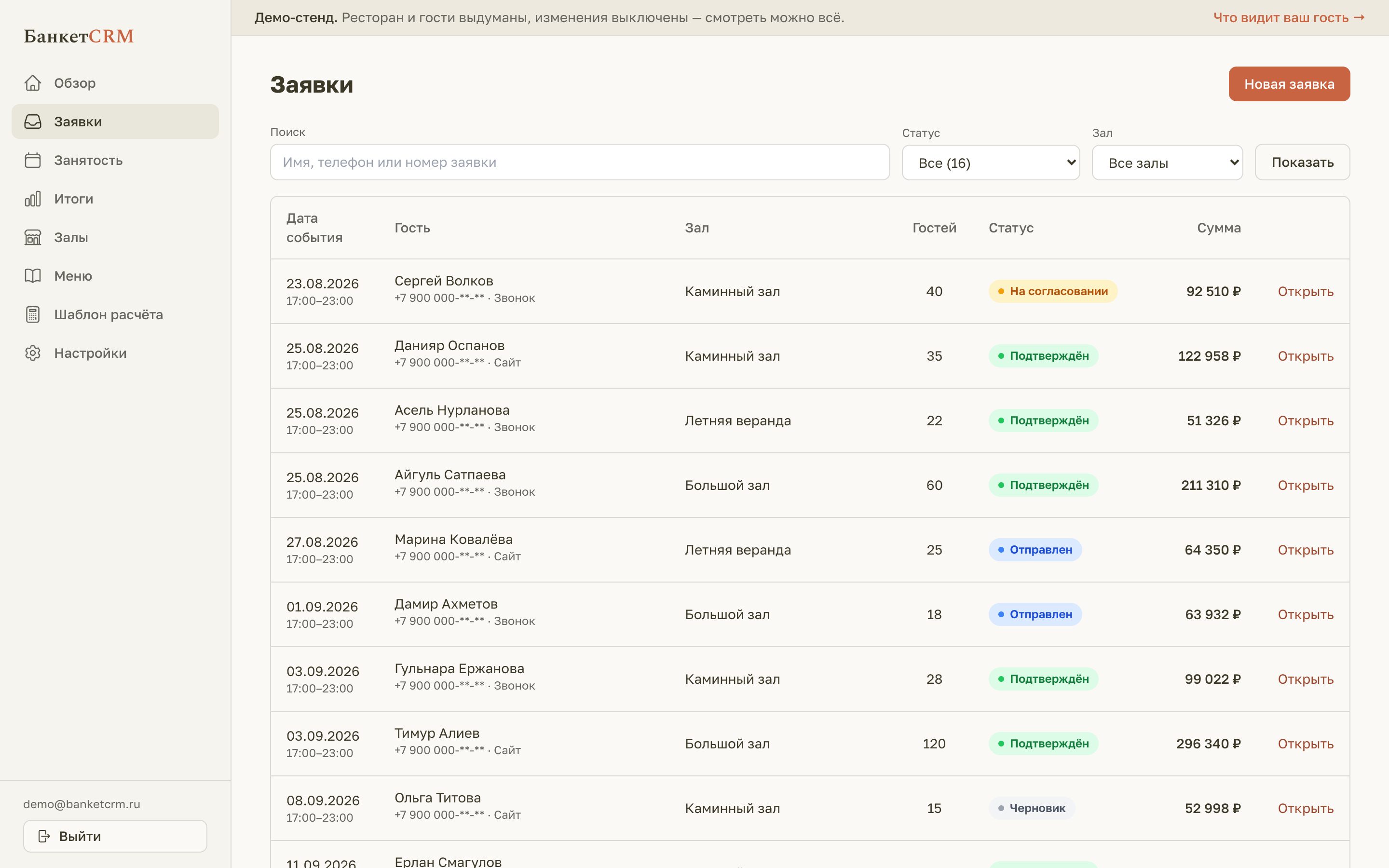Open Данияр Оспанов's request
The image size is (1389, 868).
point(1305,356)
